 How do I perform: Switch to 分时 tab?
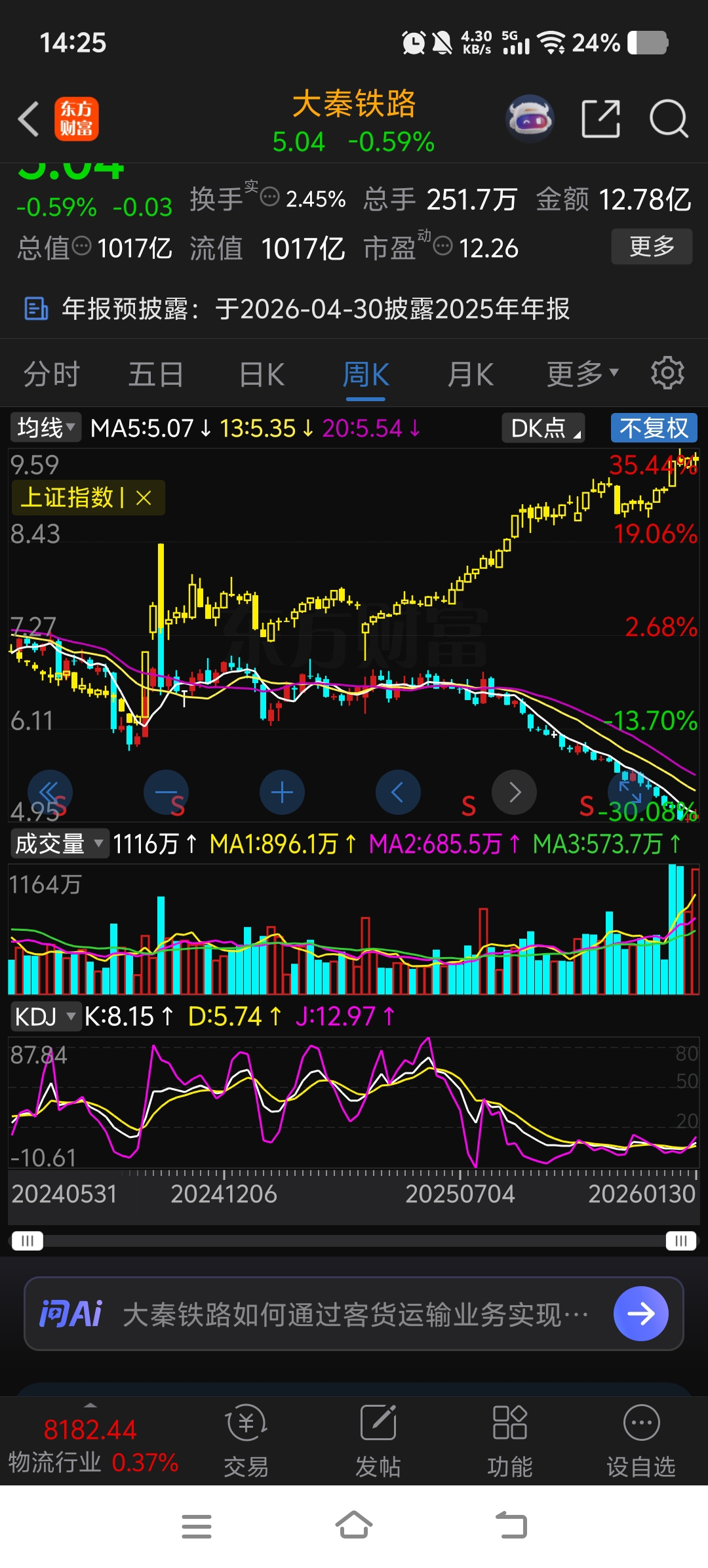(x=52, y=374)
